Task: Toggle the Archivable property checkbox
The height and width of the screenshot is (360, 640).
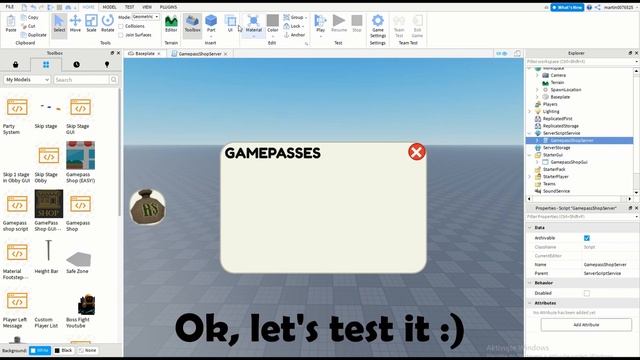Action: pos(587,238)
